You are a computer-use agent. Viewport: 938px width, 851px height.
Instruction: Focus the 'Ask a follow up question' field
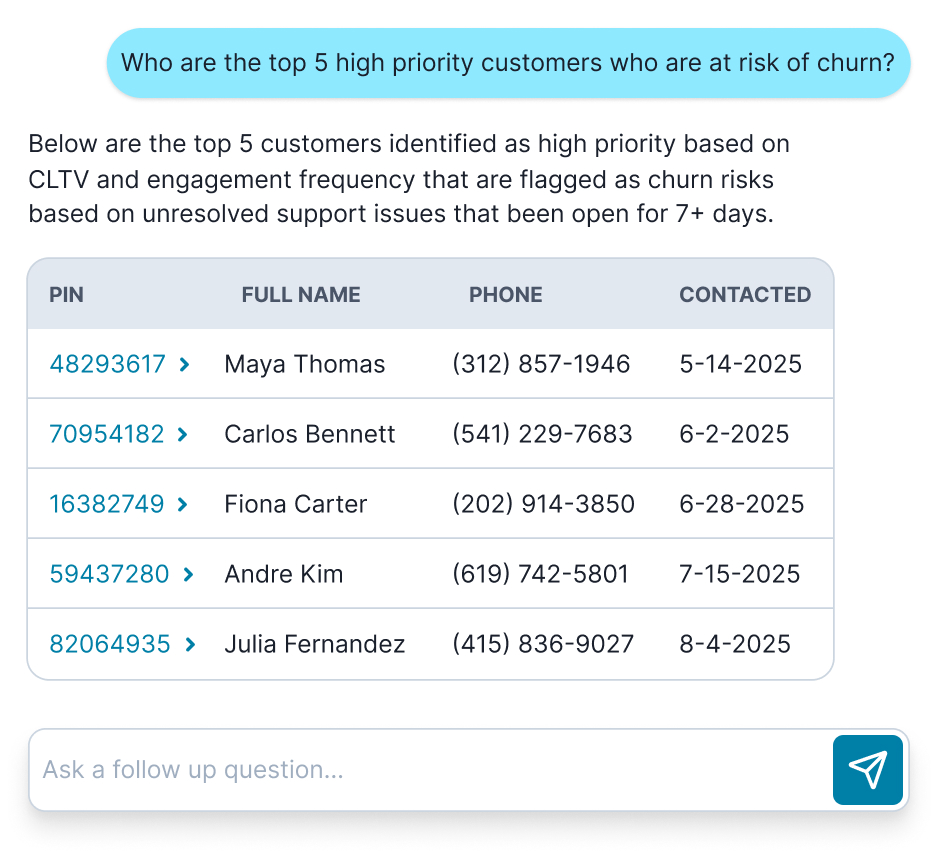pyautogui.click(x=430, y=769)
